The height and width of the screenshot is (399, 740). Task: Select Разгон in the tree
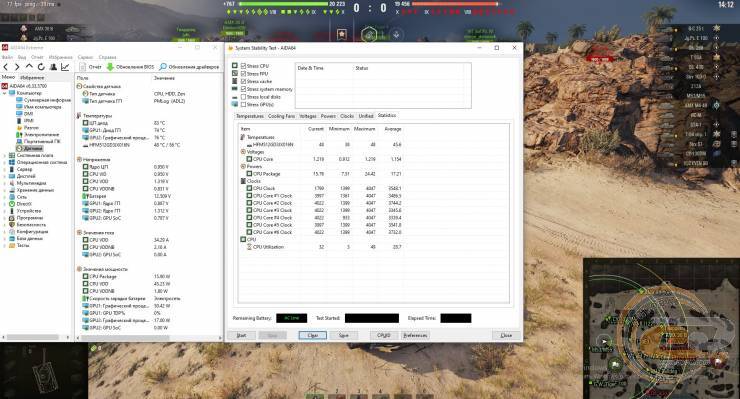27,127
